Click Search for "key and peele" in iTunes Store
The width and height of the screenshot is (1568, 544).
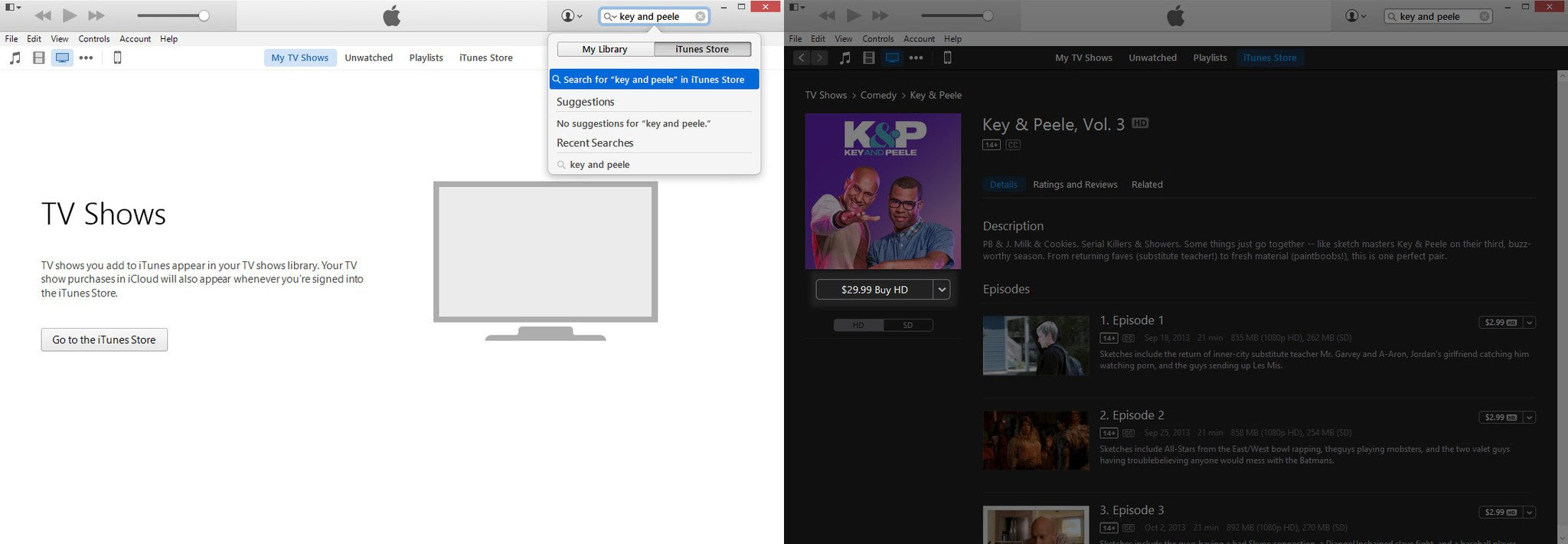[x=654, y=79]
